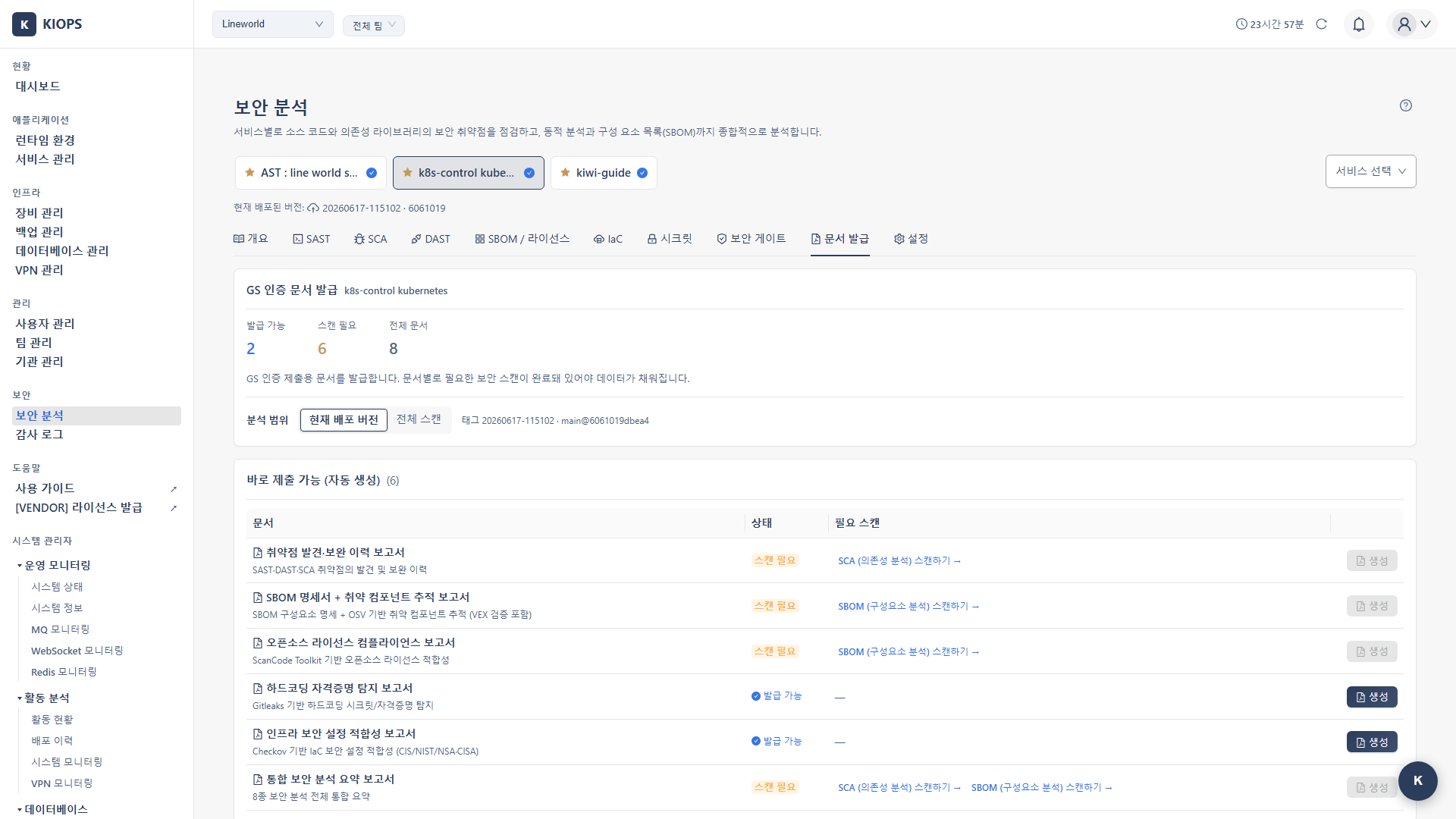Screen dimensions: 1456x819
Task: Select 현재 배포 버전 scope option
Action: coord(344,420)
